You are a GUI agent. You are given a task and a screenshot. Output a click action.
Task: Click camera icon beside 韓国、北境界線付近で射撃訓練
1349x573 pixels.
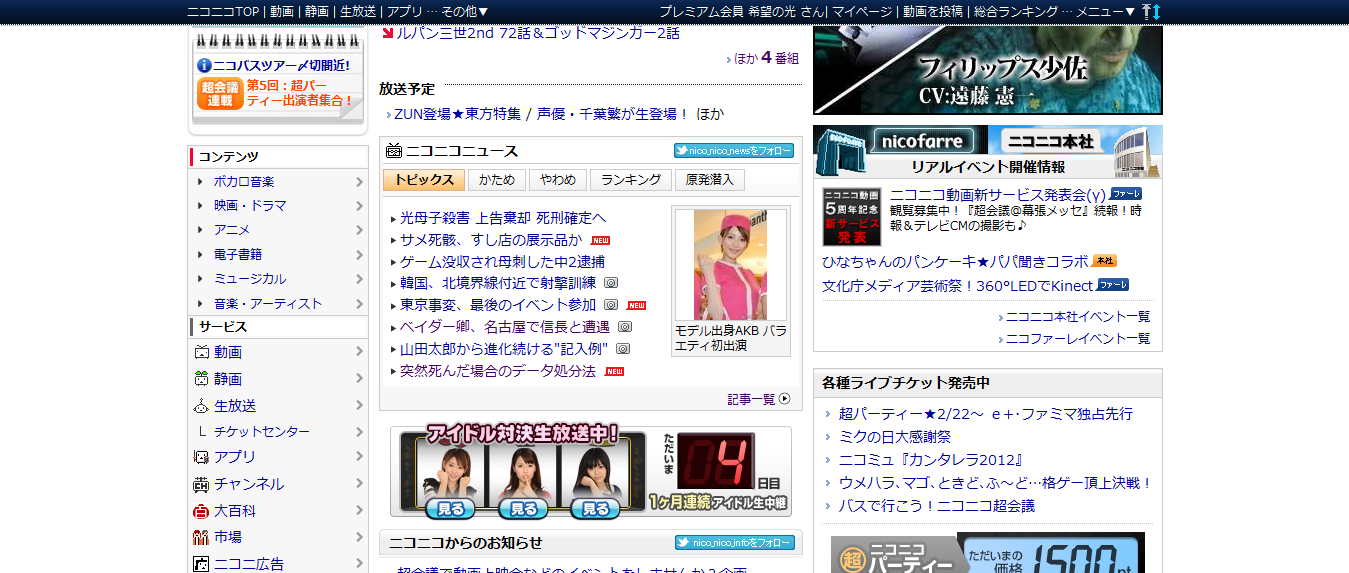coord(611,283)
